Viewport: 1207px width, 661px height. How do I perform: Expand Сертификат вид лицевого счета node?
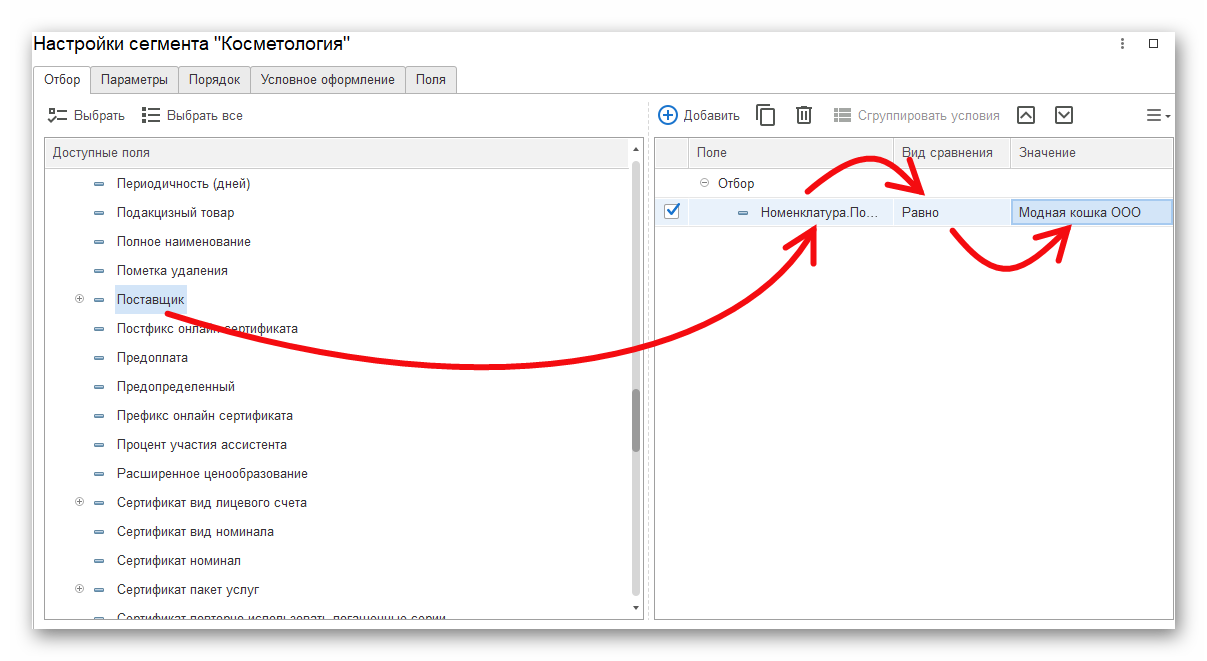79,502
